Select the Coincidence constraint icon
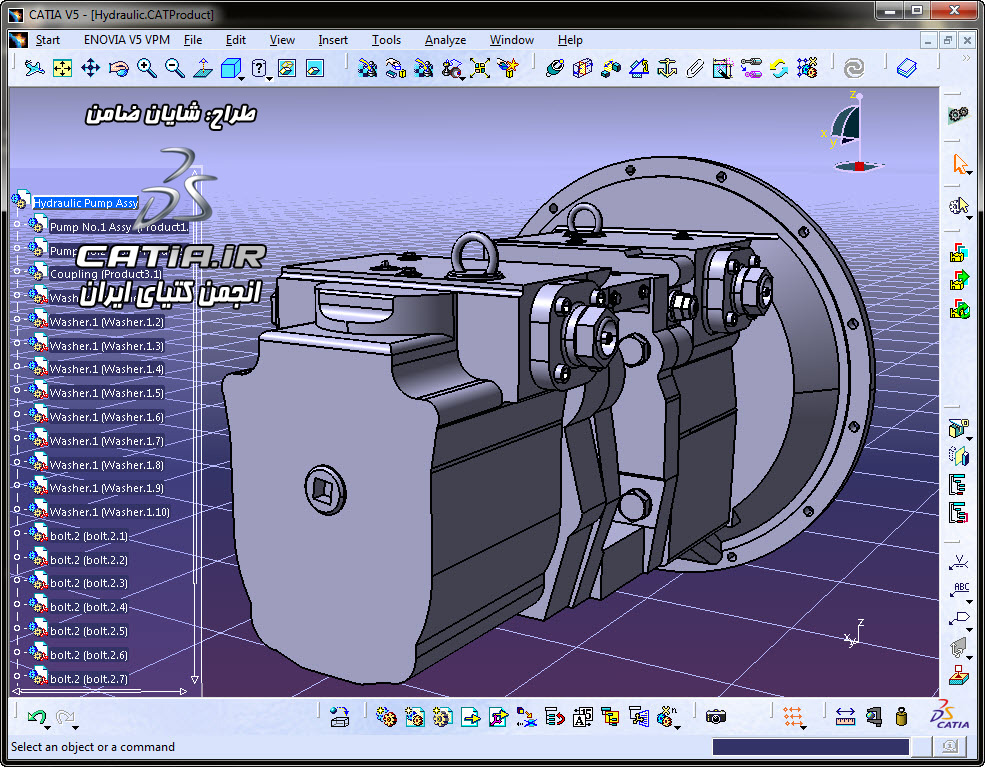 tap(555, 67)
